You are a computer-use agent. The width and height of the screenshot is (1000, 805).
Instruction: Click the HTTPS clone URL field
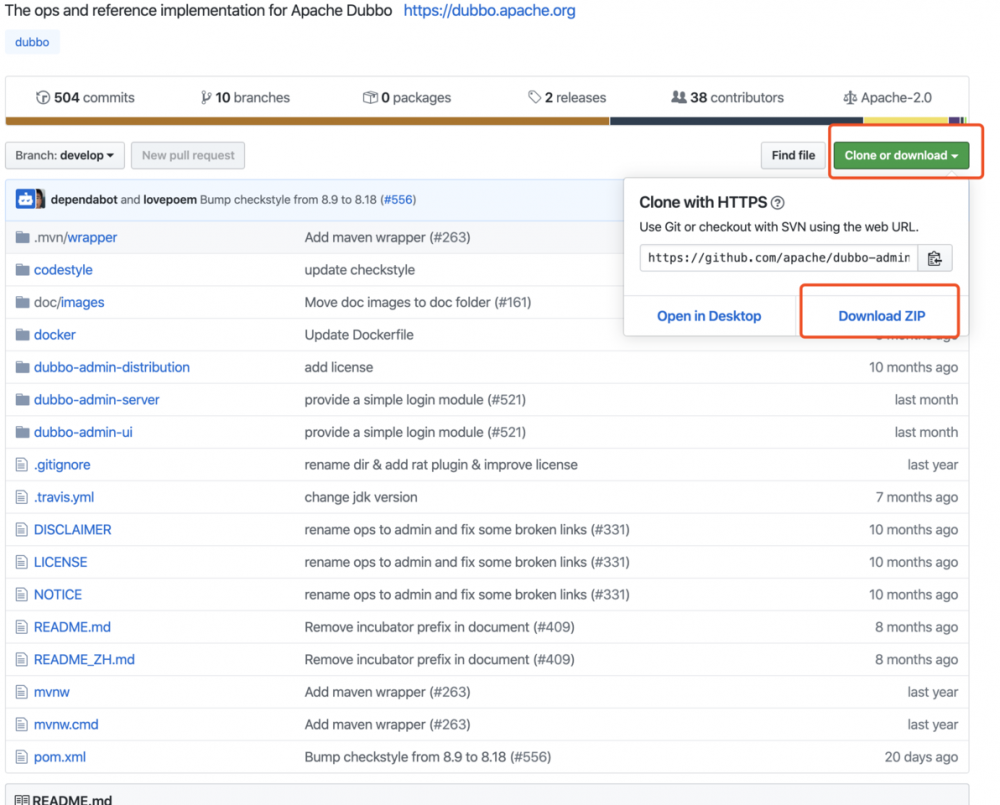pos(779,258)
